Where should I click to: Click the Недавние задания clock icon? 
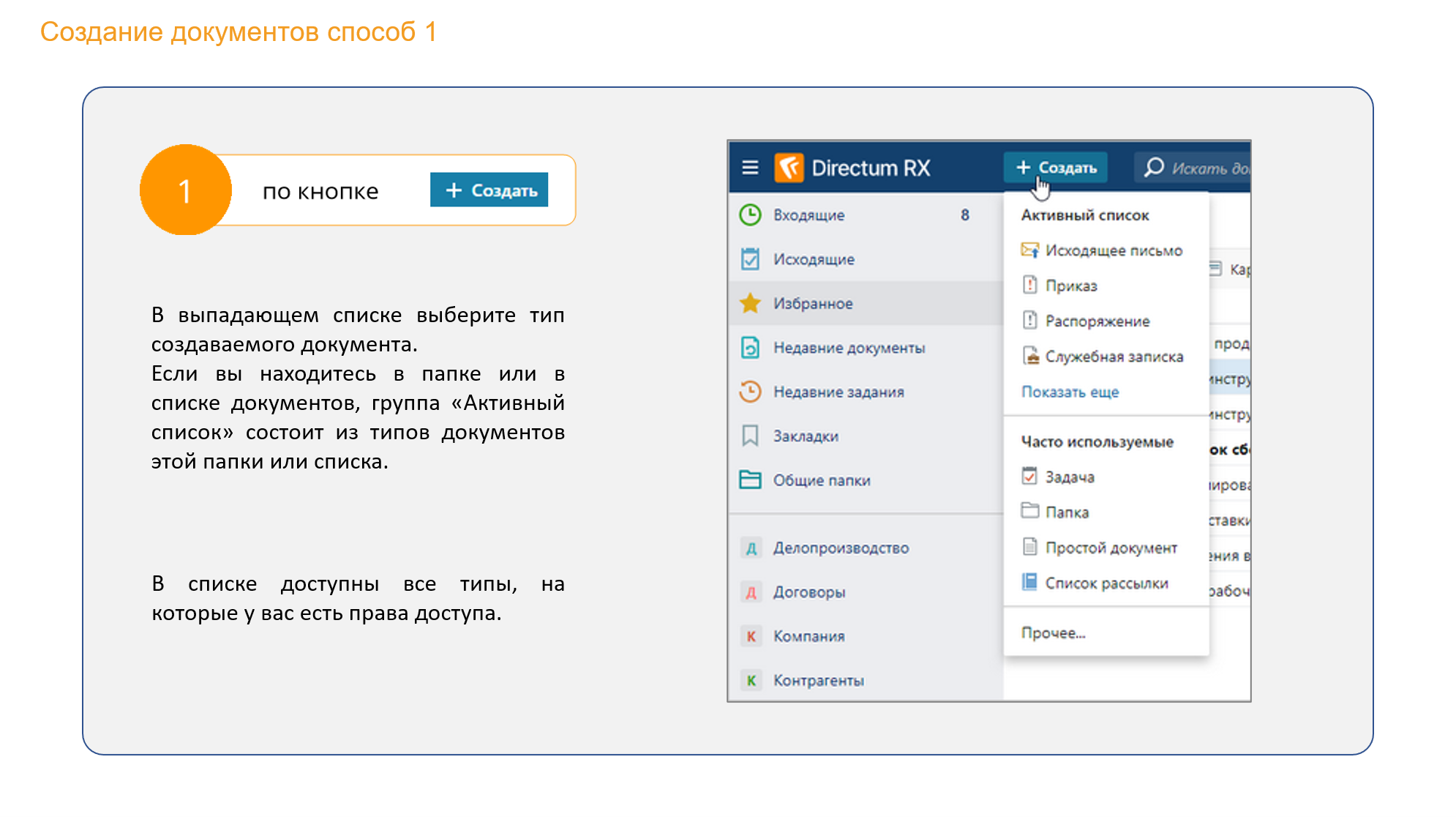[750, 392]
